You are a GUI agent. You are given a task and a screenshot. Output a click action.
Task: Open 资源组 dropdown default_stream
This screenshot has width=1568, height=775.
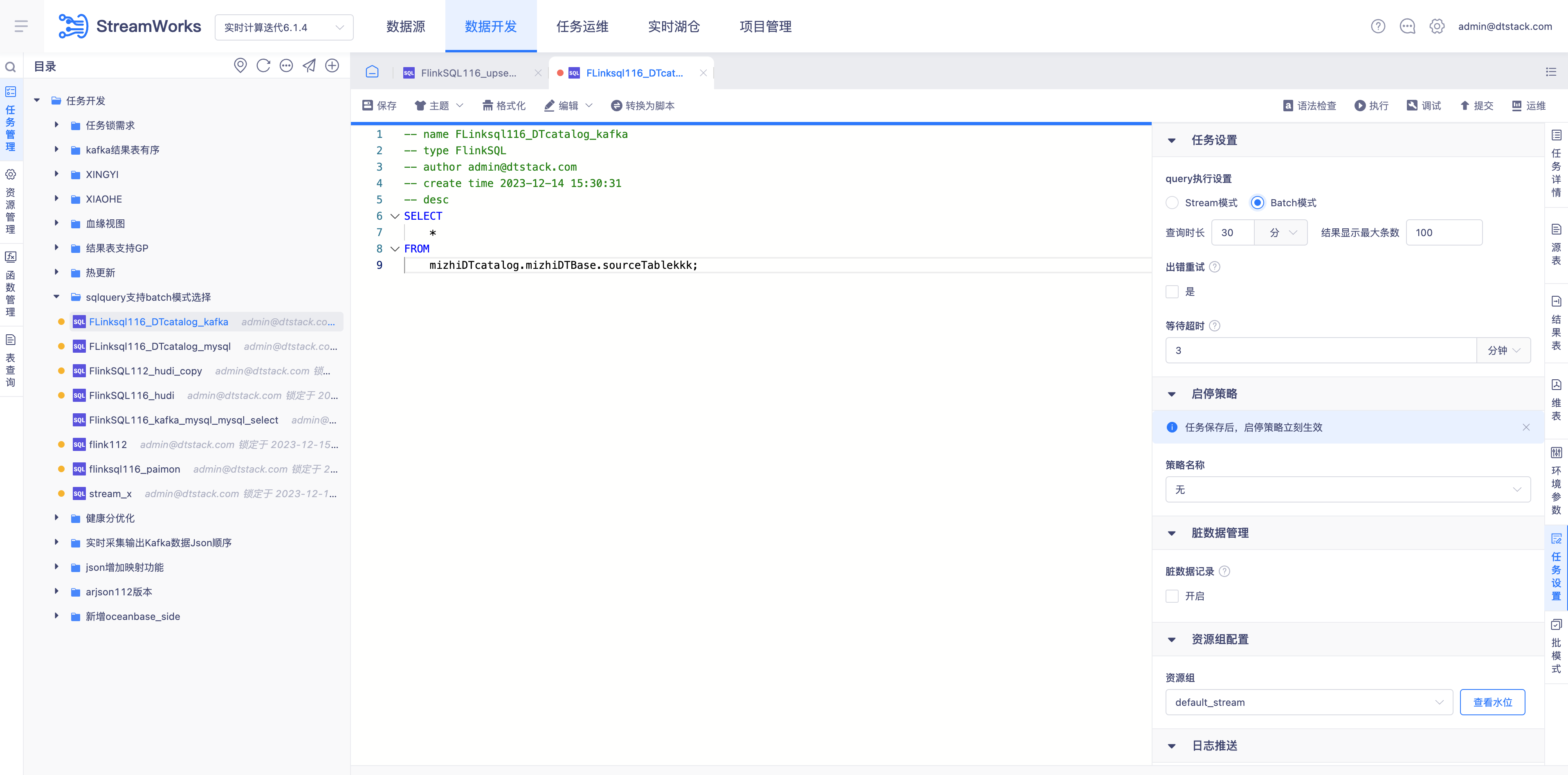(1309, 703)
